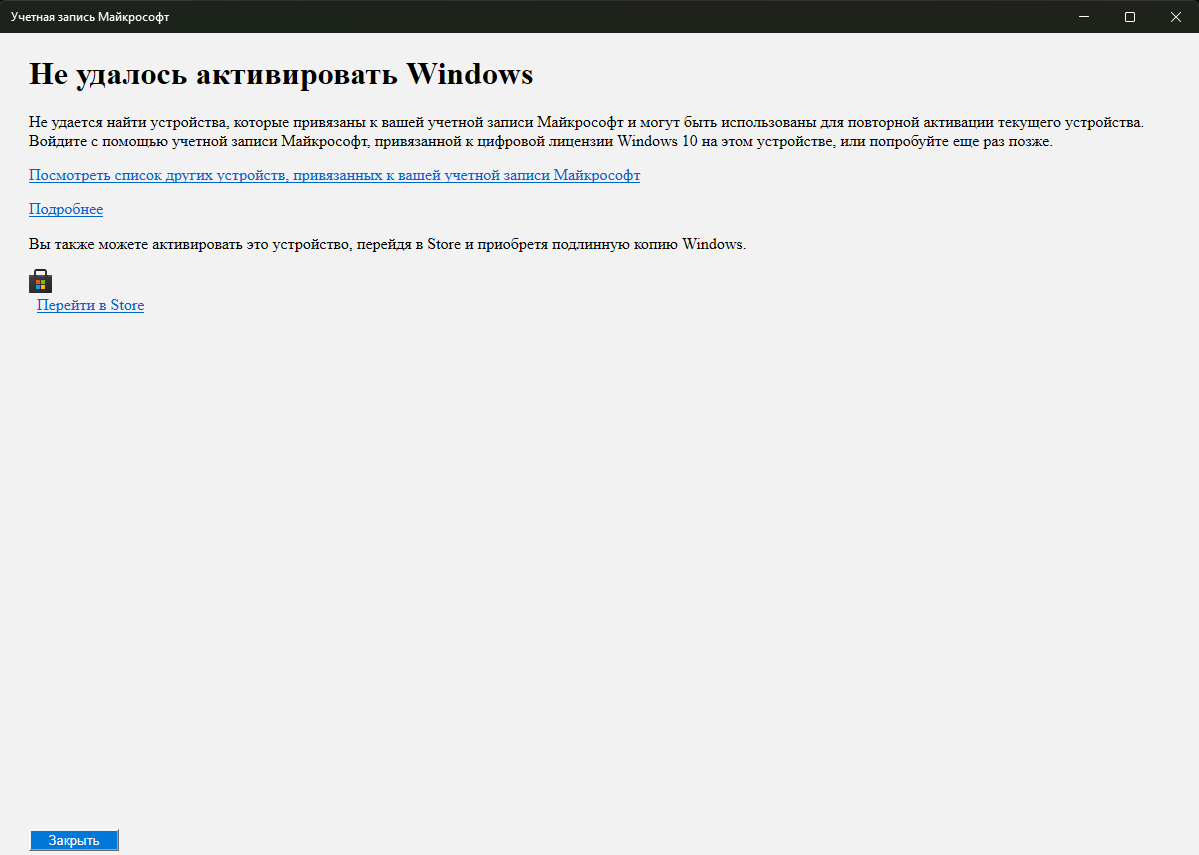Click the heading 'Не удалось активировать Windows'
Screen dimensions: 1199x855
tap(281, 74)
